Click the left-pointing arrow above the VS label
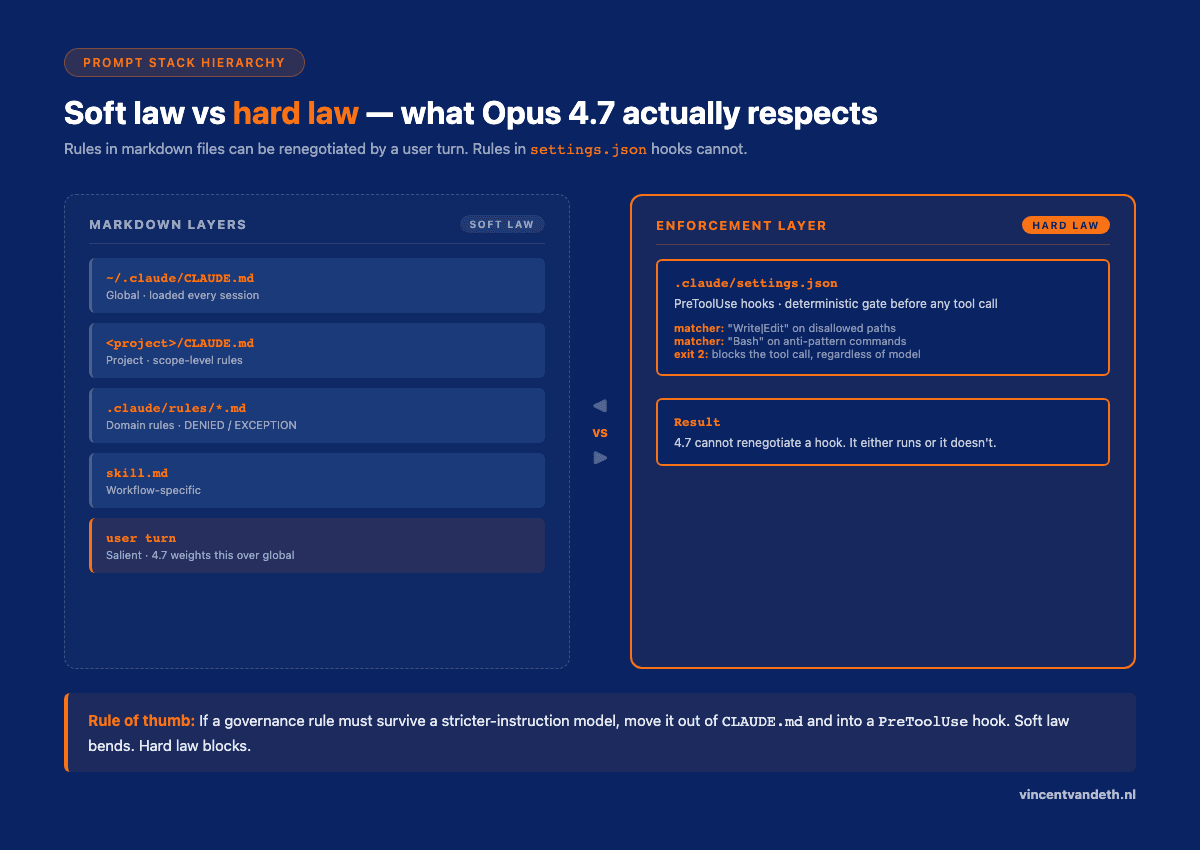The width and height of the screenshot is (1200, 850). pyautogui.click(x=600, y=405)
